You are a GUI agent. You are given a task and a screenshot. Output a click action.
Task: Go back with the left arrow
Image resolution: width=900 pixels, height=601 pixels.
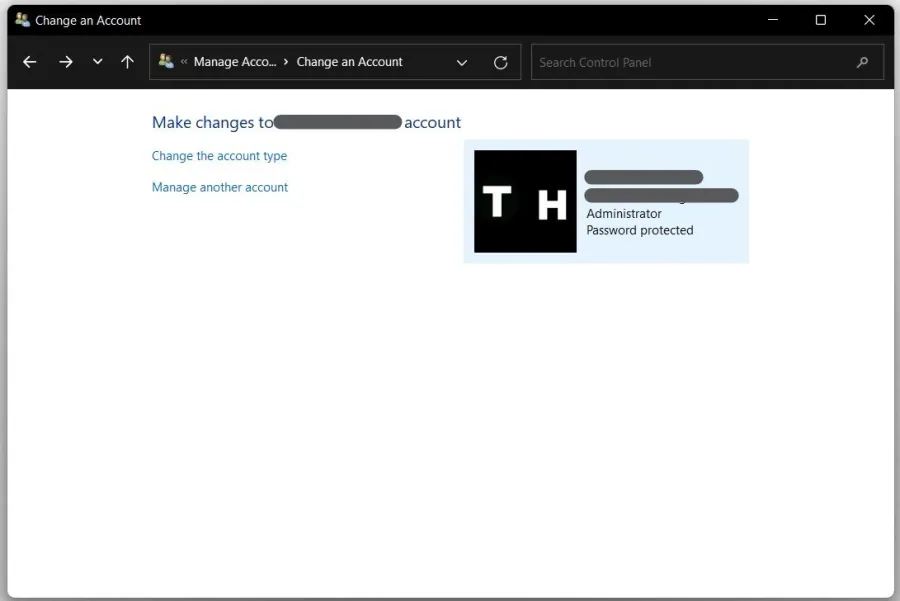(30, 62)
